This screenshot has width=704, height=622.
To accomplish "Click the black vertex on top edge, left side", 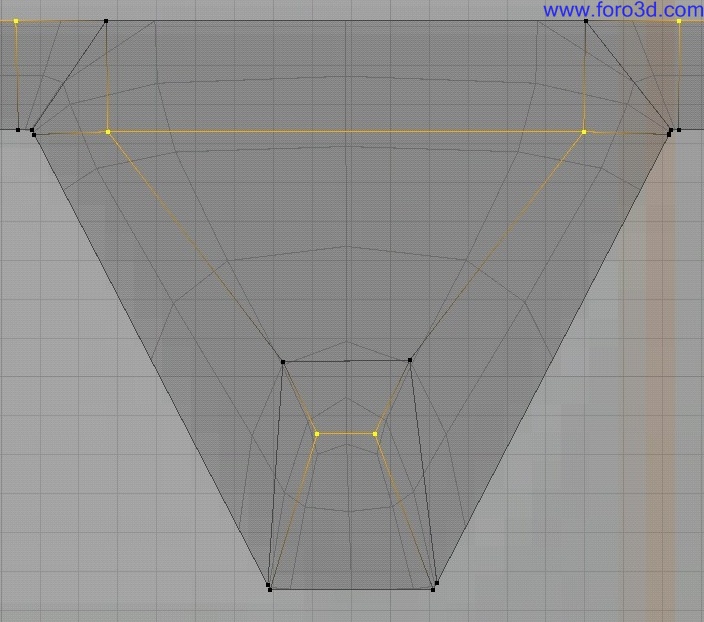I will click(x=106, y=21).
